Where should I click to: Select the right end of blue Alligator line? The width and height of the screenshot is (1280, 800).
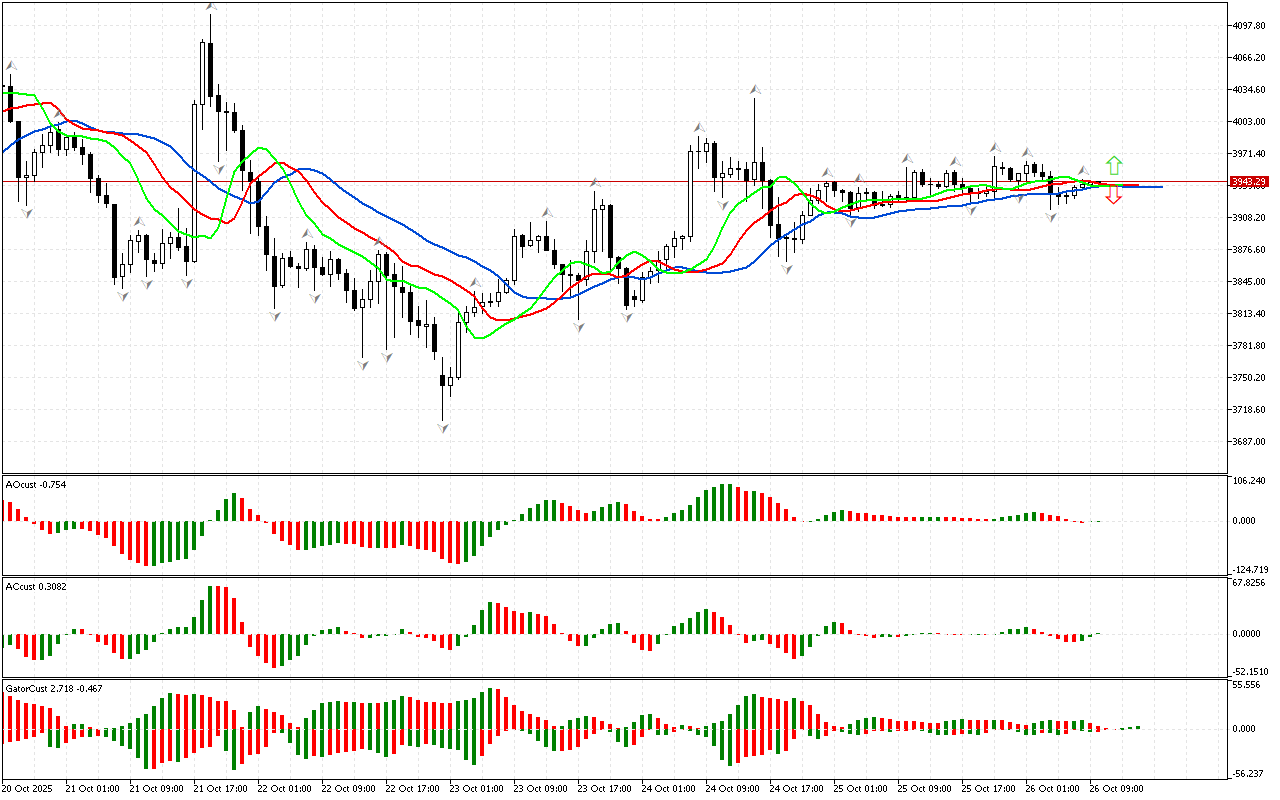pyautogui.click(x=1160, y=187)
